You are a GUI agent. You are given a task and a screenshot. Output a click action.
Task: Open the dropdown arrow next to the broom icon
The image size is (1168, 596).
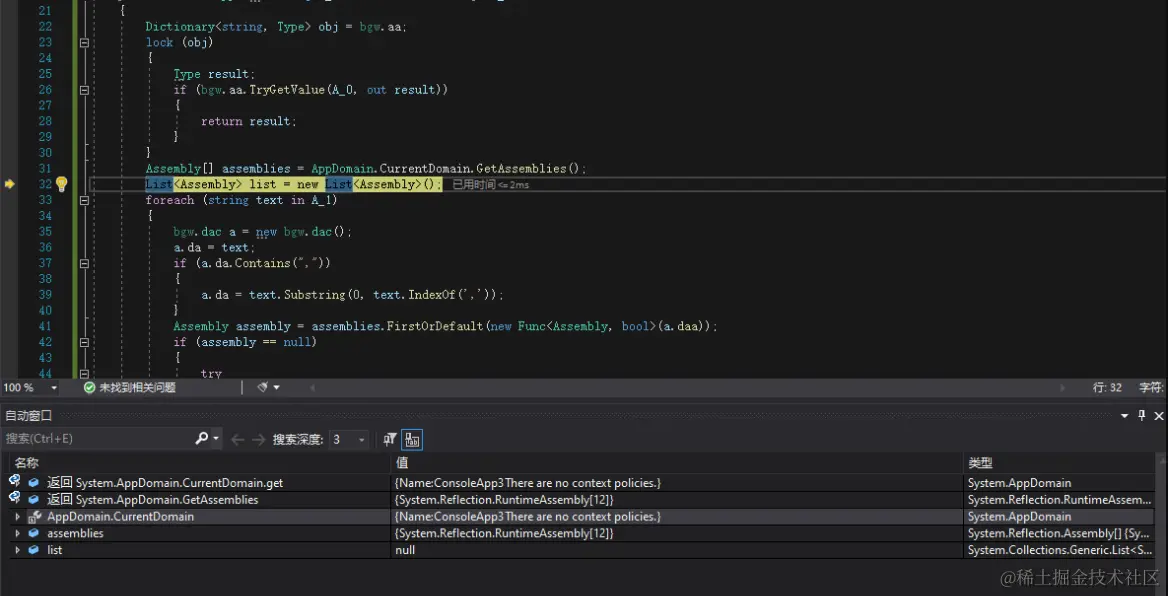coord(276,387)
